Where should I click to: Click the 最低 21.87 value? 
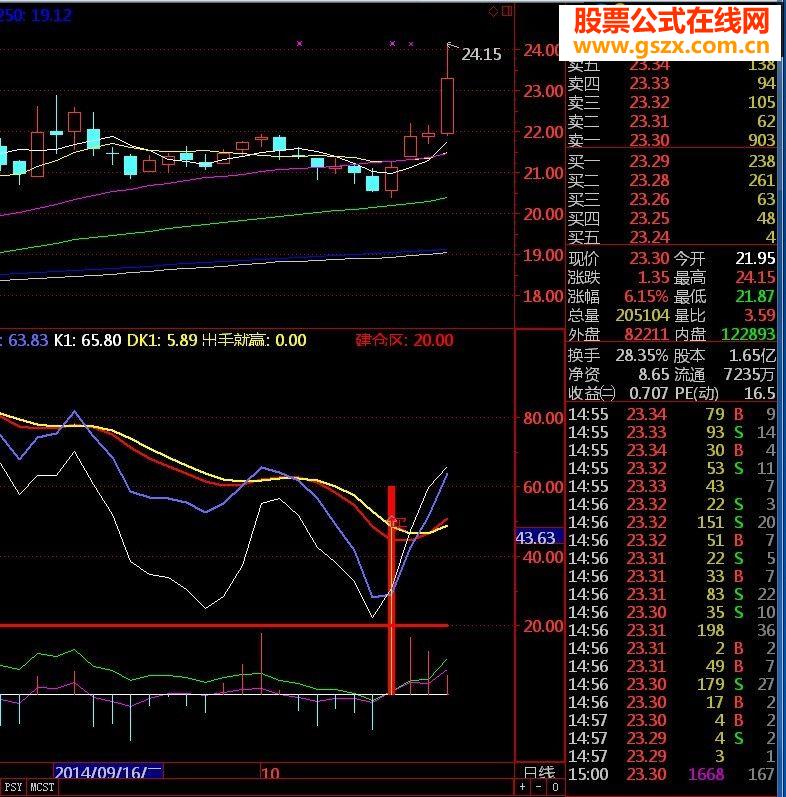pos(755,296)
